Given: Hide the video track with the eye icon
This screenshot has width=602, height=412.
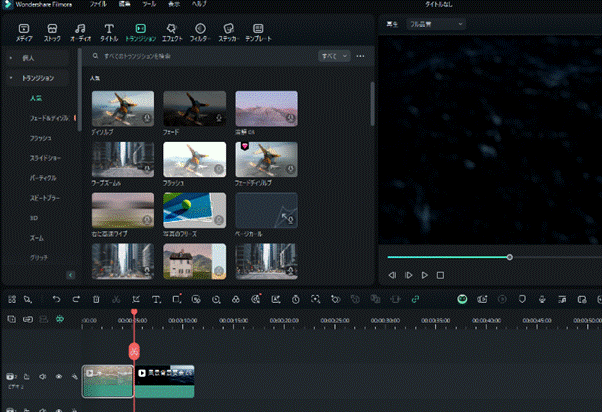Looking at the screenshot, I should 59,377.
